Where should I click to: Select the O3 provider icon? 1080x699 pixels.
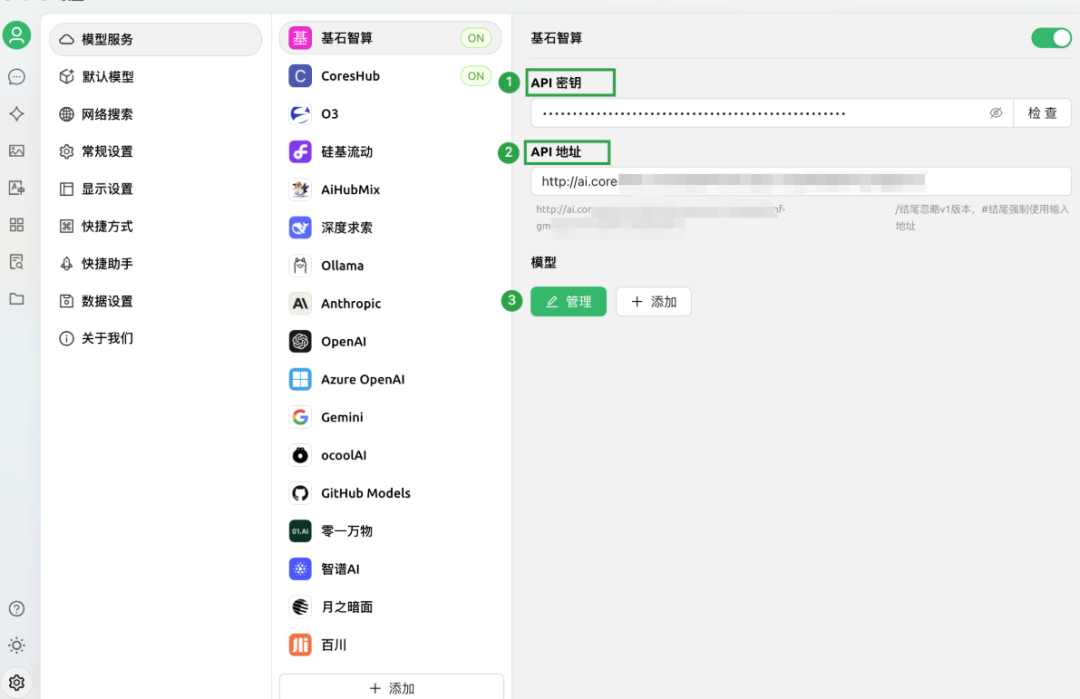coord(300,114)
